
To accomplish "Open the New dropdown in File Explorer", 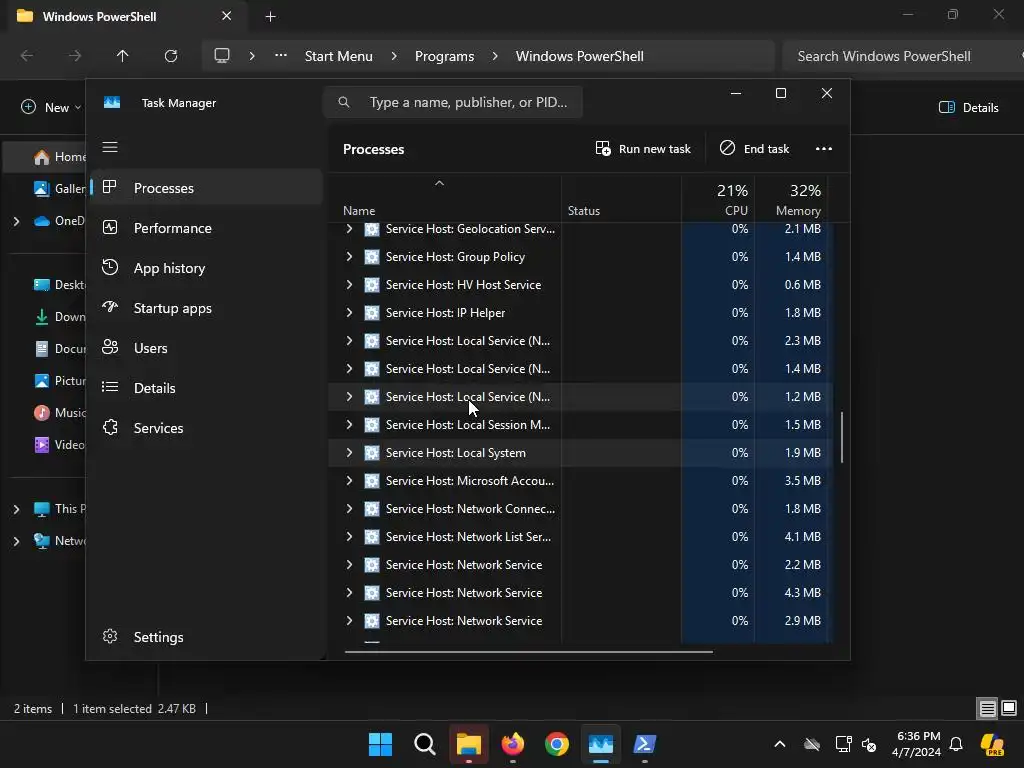I will point(51,107).
